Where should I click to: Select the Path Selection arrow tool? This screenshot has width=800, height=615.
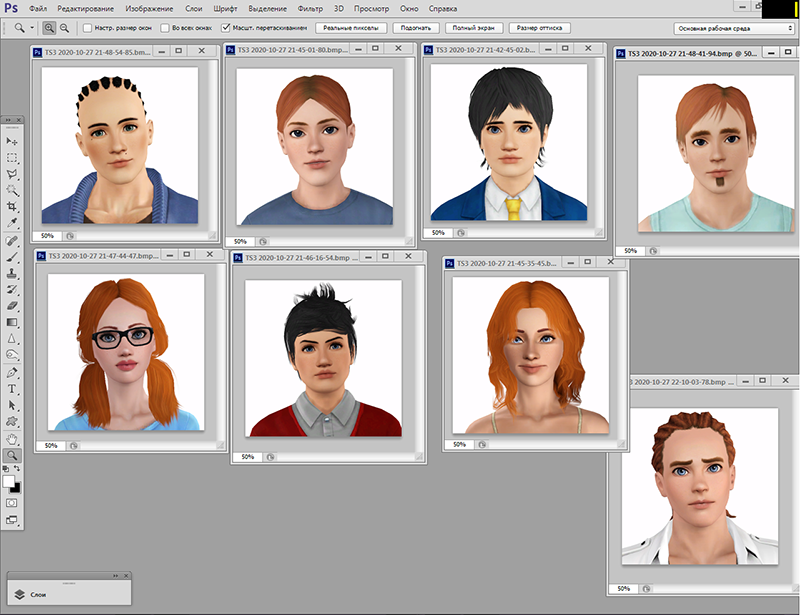(12, 405)
